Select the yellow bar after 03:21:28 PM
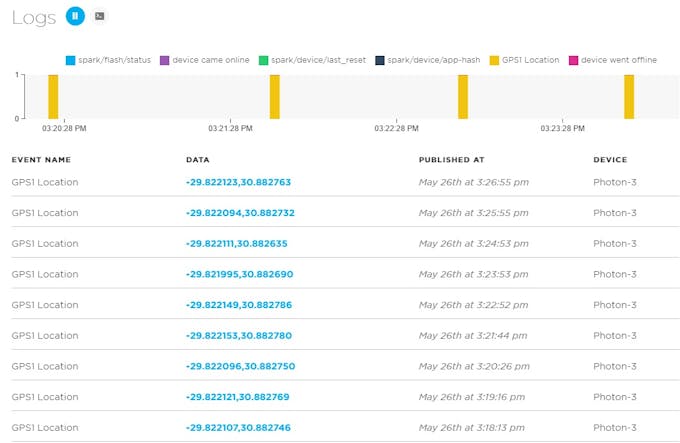 click(x=275, y=97)
